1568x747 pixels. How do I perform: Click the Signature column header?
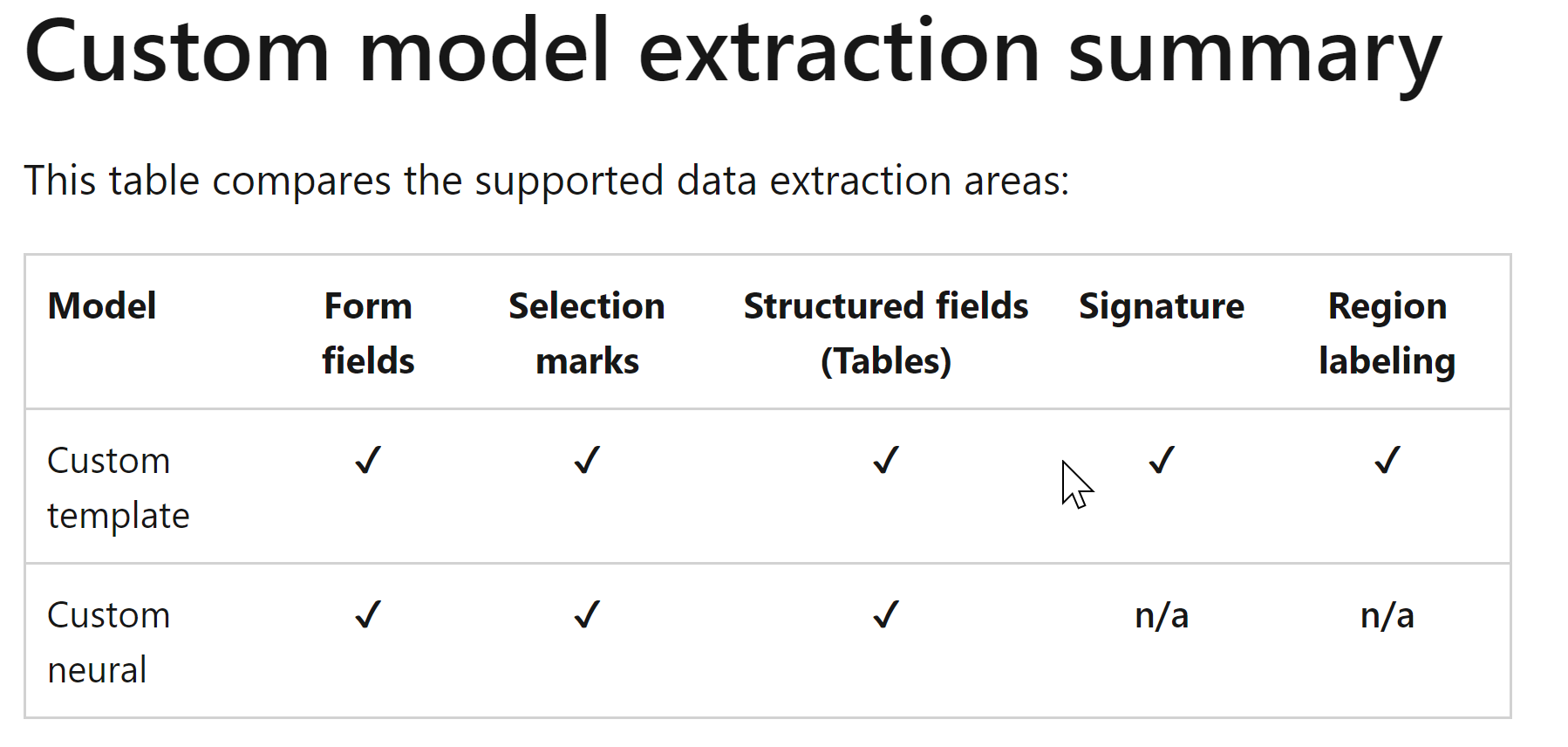[x=1162, y=306]
